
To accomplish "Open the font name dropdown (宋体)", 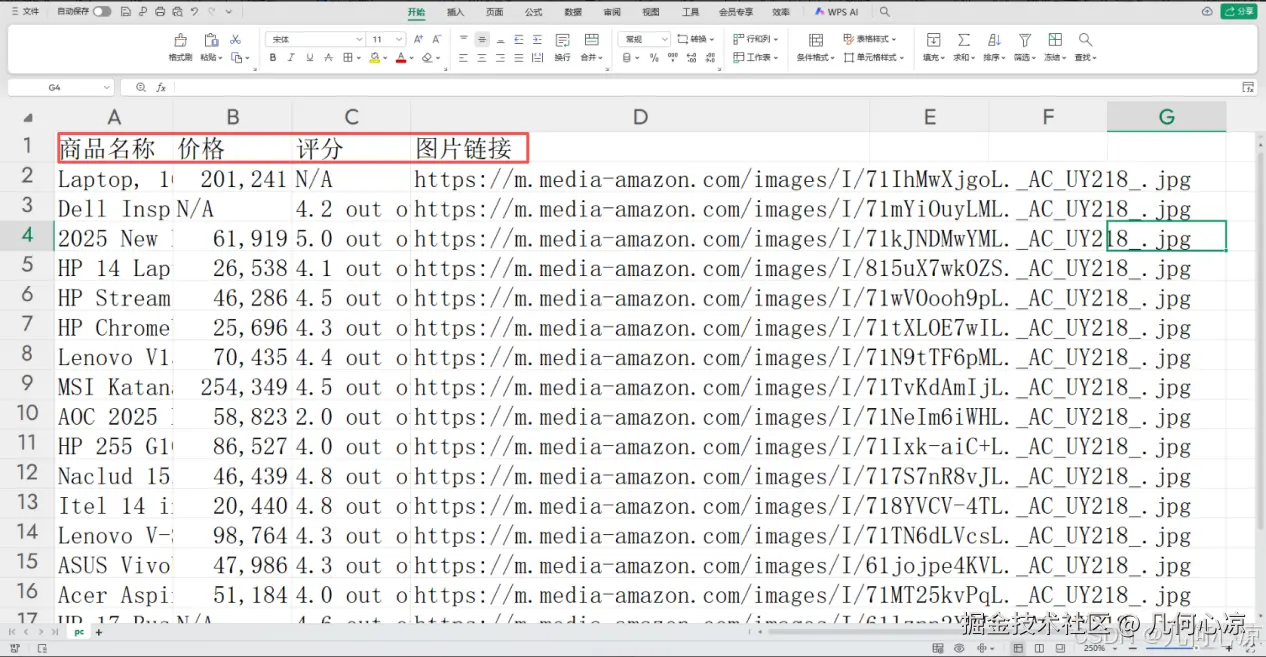I will coord(359,39).
